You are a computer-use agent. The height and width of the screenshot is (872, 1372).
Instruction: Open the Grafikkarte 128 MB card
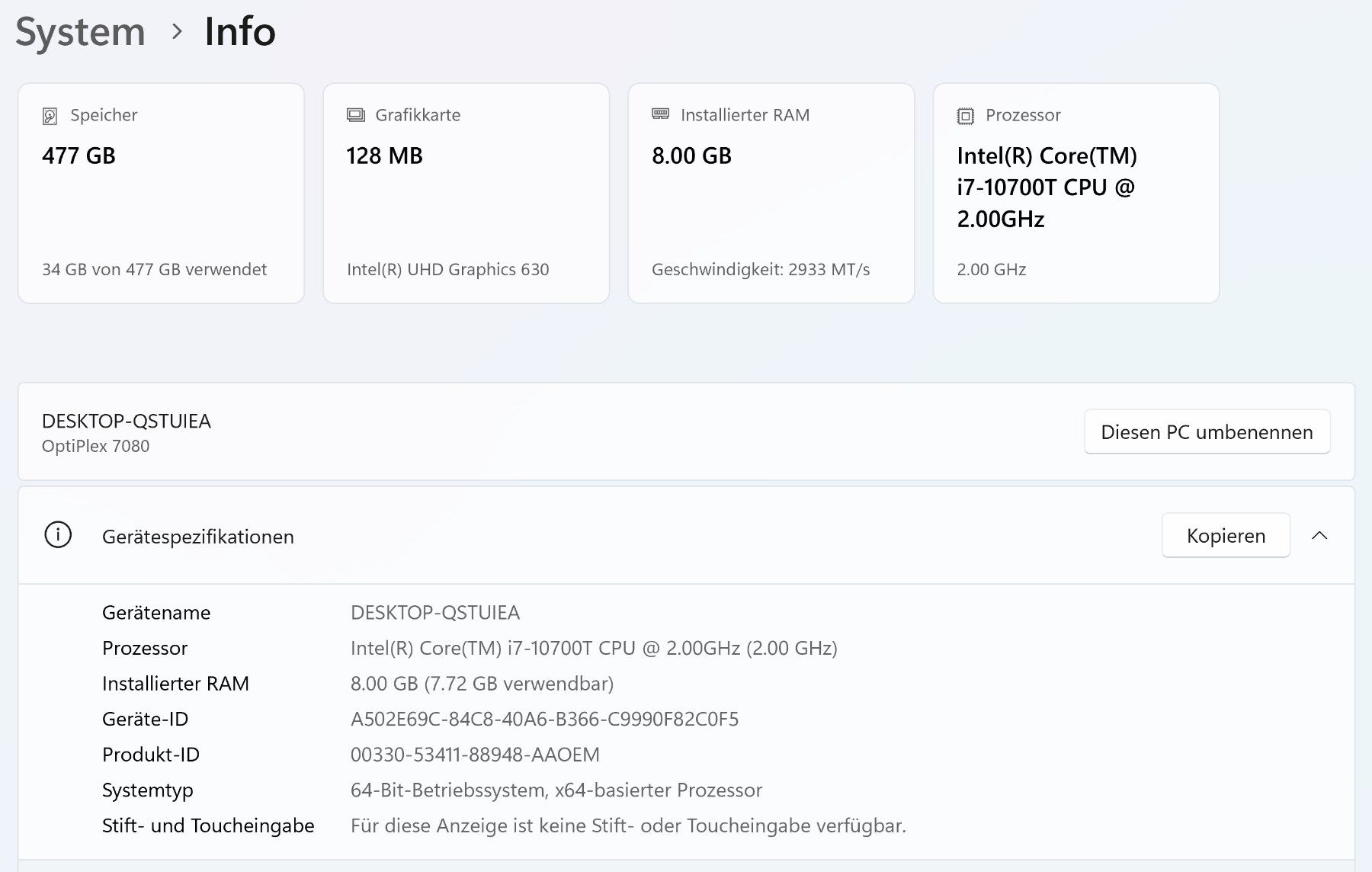click(466, 194)
